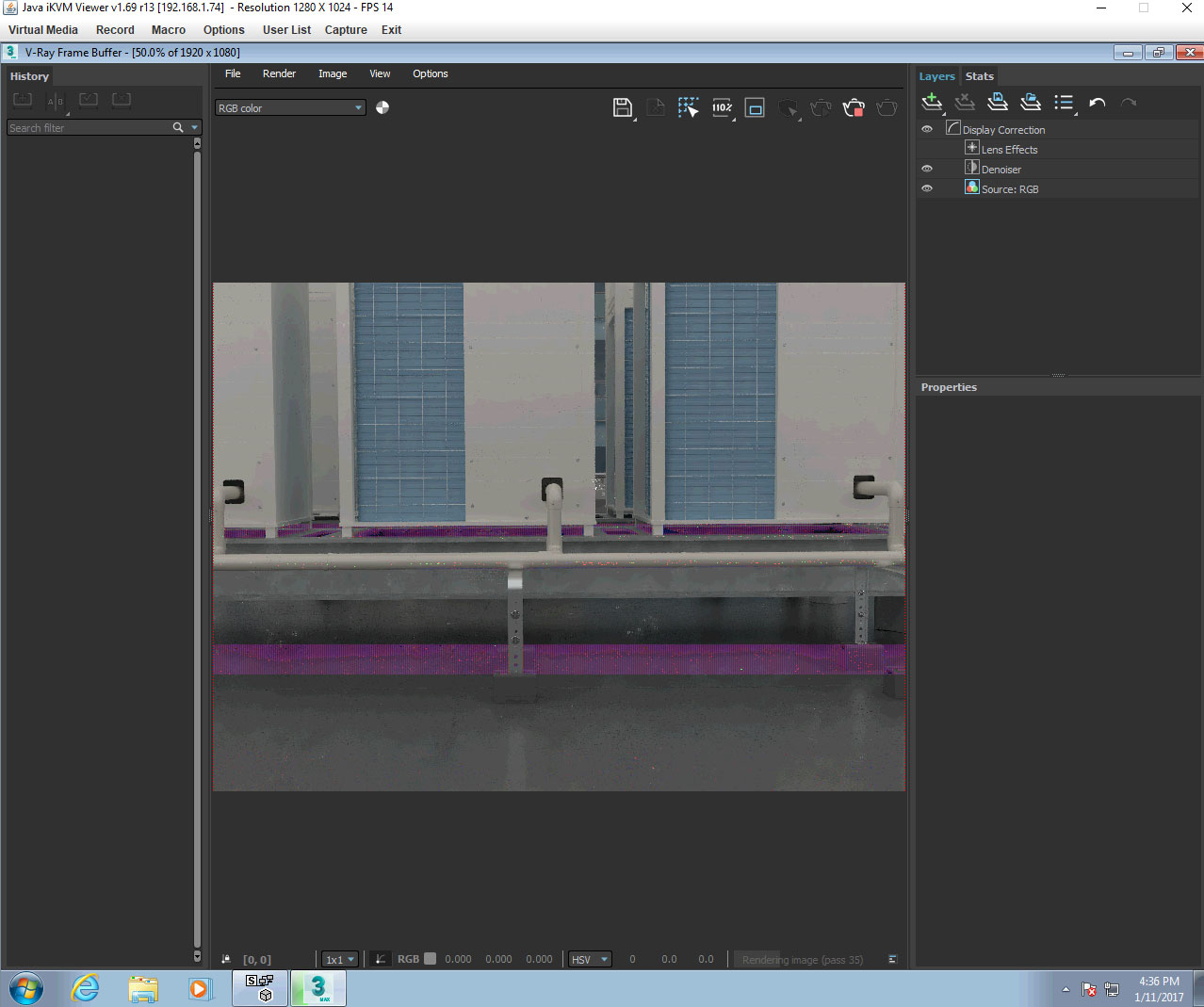This screenshot has height=1007, width=1204.
Task: Hide the Denoiser layer eye
Action: click(x=927, y=169)
